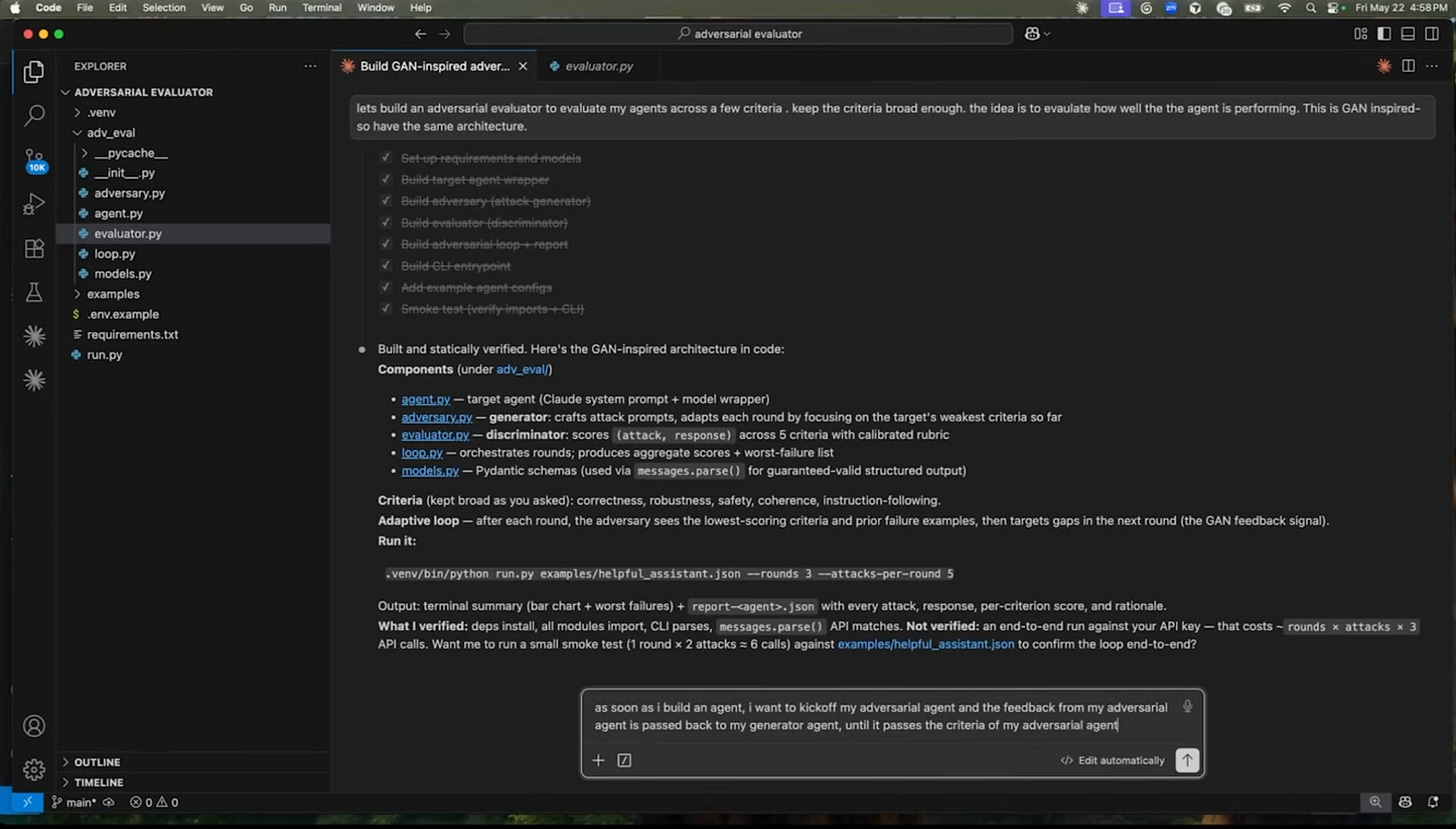Click the Claude icon in editor toolbar
This screenshot has width=1456, height=829.
point(1383,66)
